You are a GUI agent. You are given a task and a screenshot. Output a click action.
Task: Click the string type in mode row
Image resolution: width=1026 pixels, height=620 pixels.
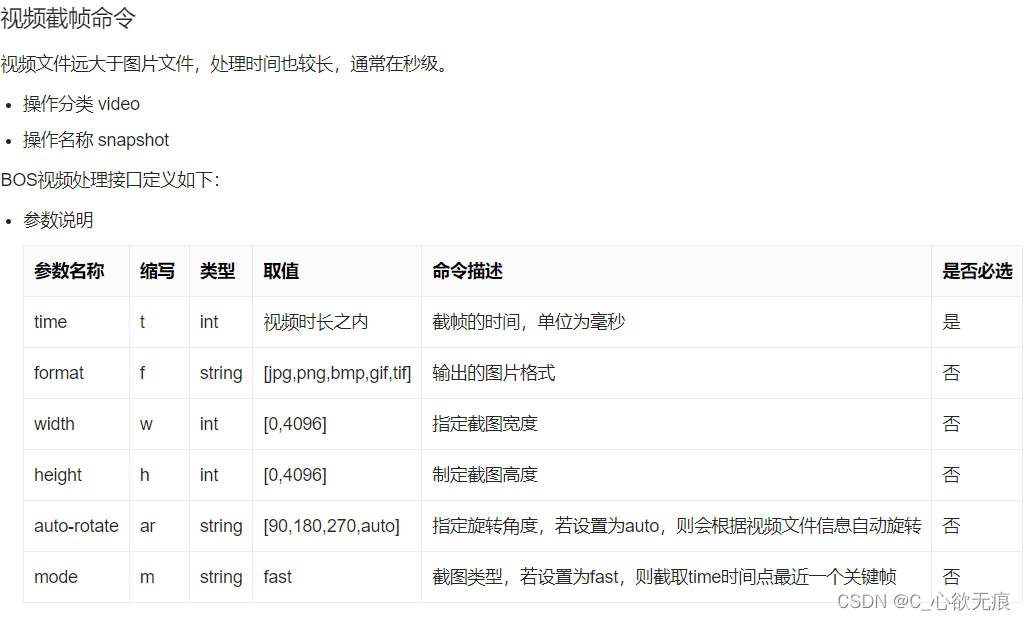tap(221, 577)
